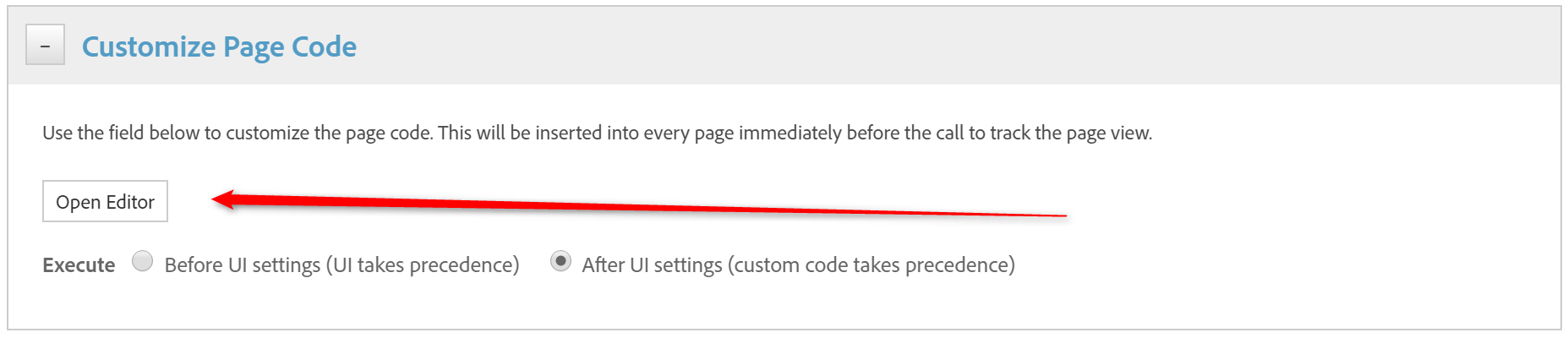Click the minus icon in the header
The width and height of the screenshot is (1568, 338).
point(45,46)
